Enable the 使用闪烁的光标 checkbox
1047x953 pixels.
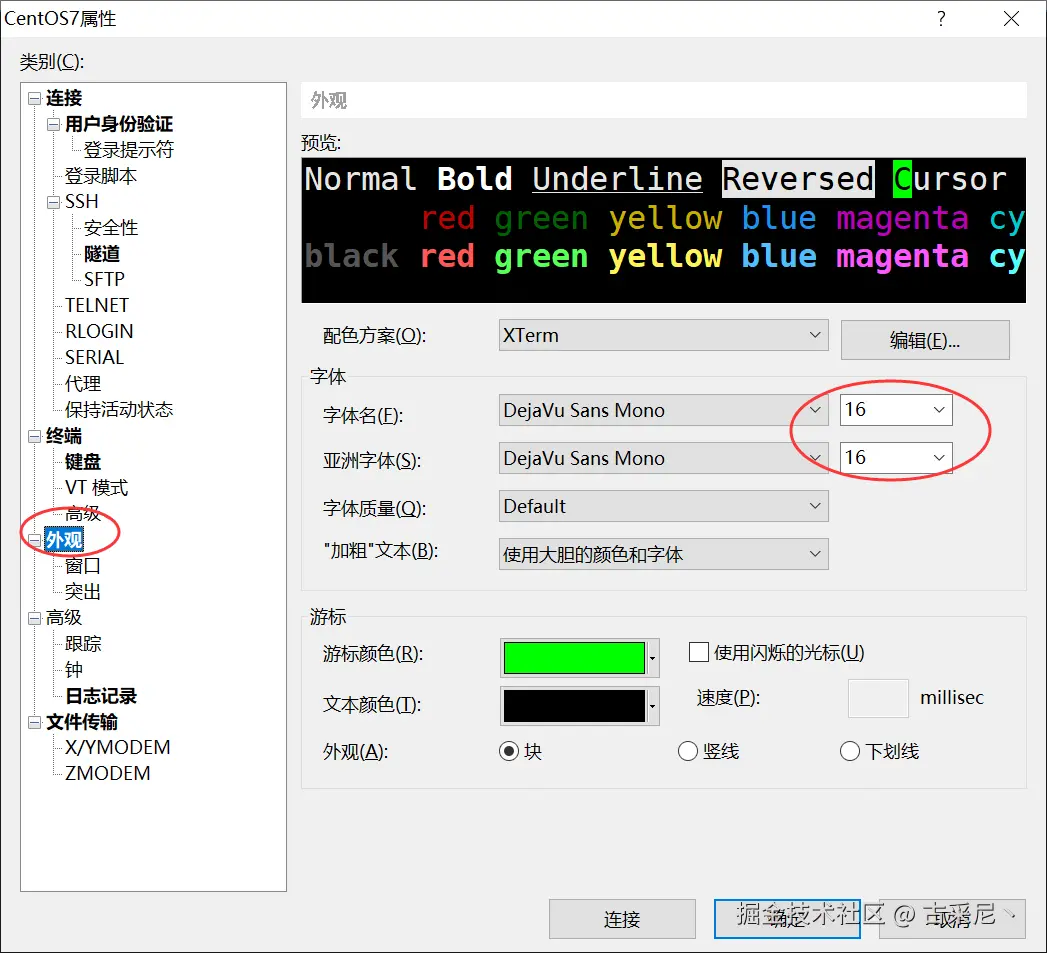(x=698, y=652)
